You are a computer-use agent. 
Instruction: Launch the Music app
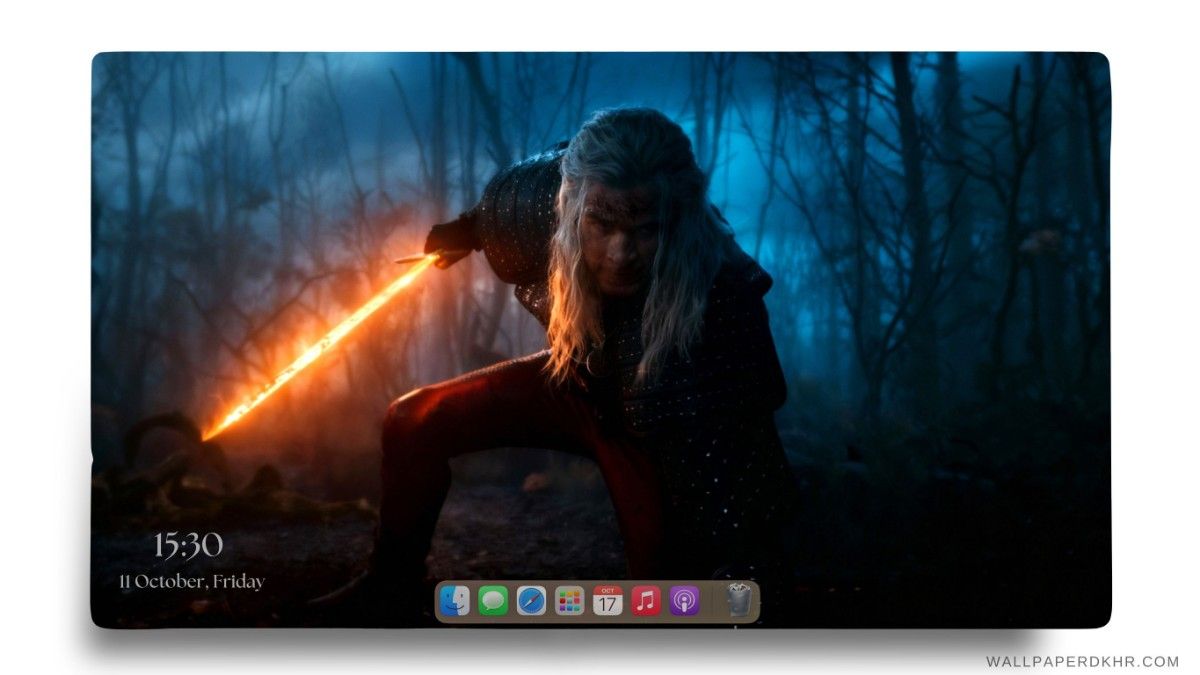[646, 601]
